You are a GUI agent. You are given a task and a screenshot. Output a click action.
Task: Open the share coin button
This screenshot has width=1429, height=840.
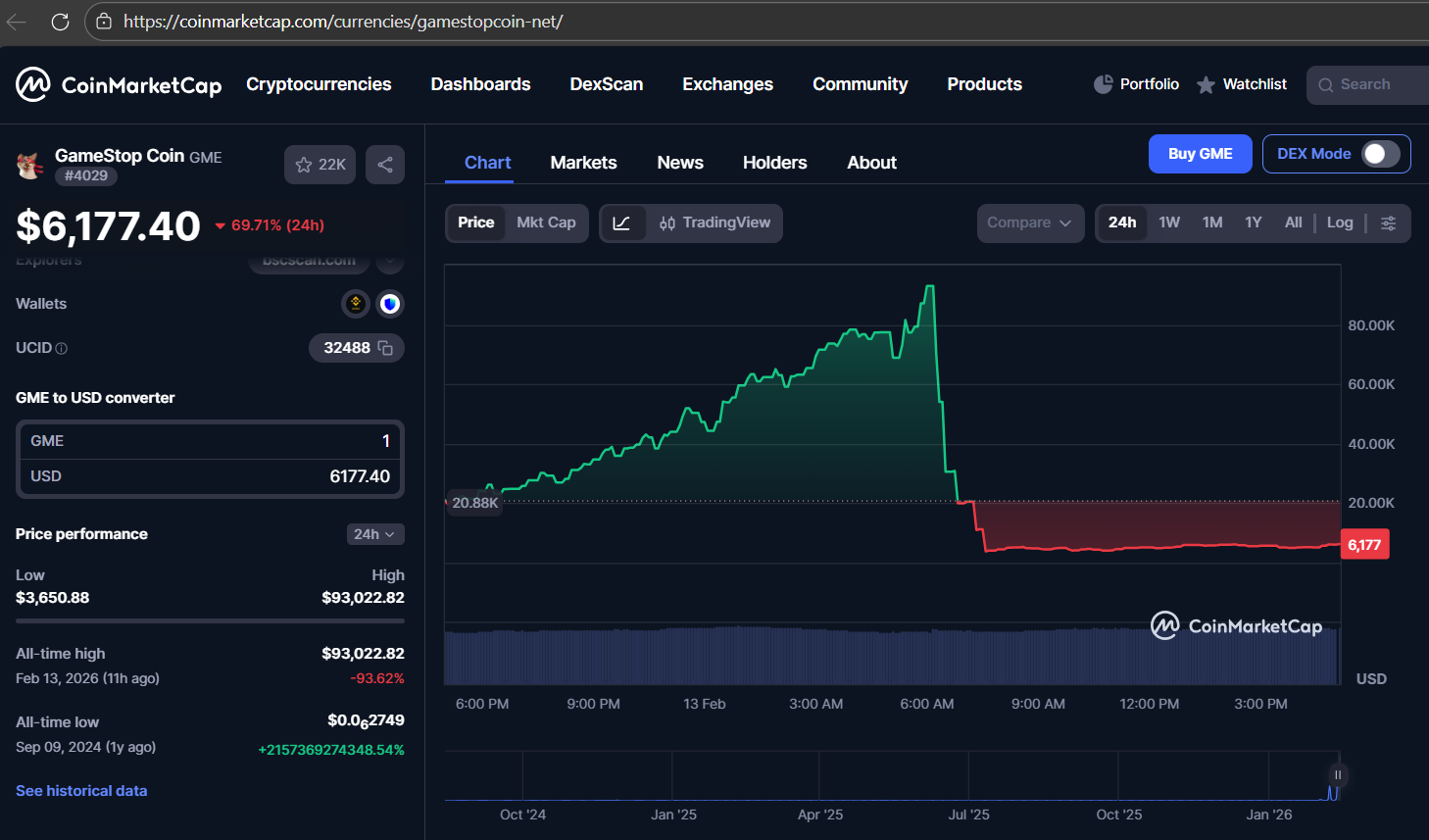coord(385,165)
